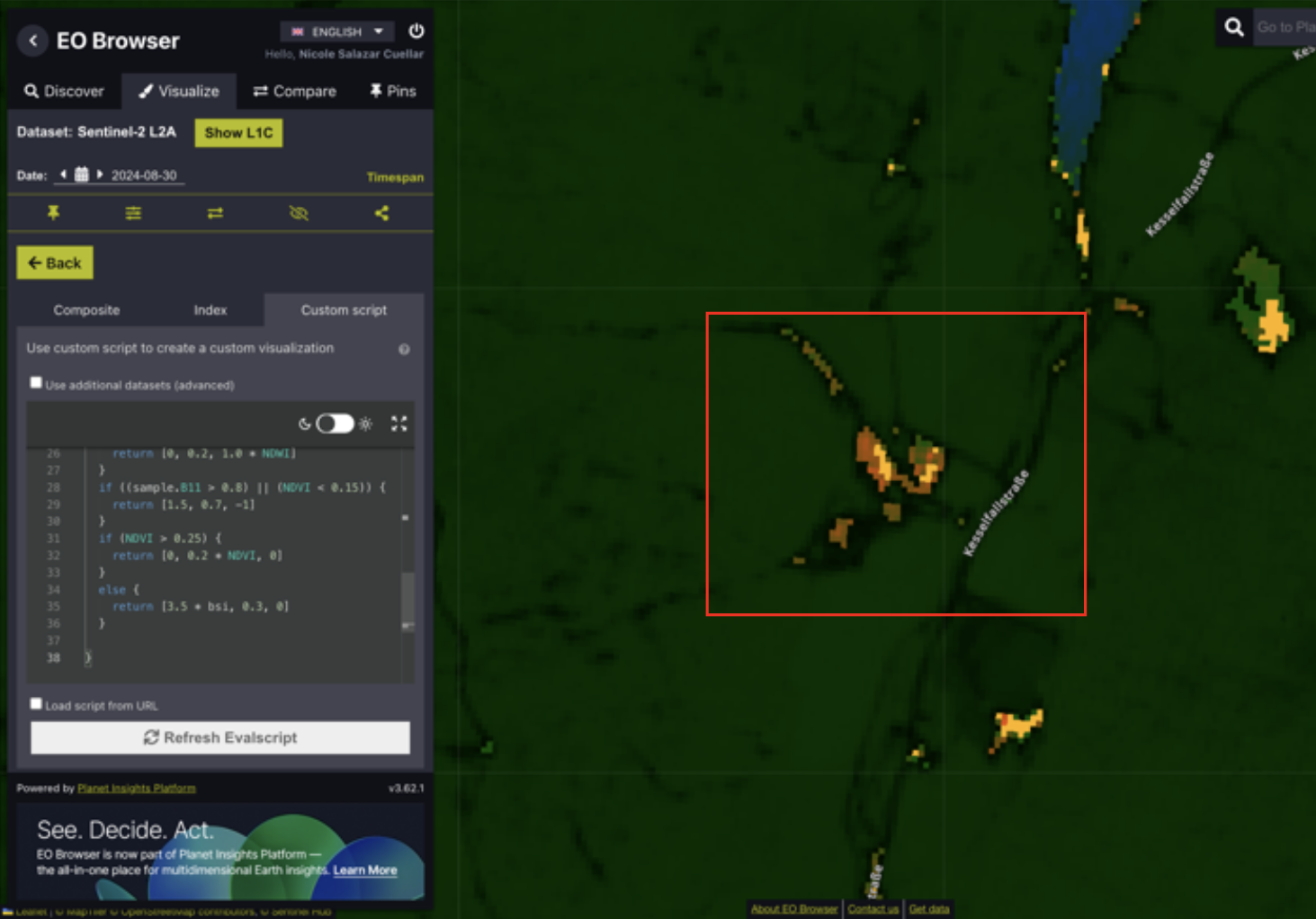Hide the layer with crossed eye icon
The width and height of the screenshot is (1316, 919).
coord(299,213)
